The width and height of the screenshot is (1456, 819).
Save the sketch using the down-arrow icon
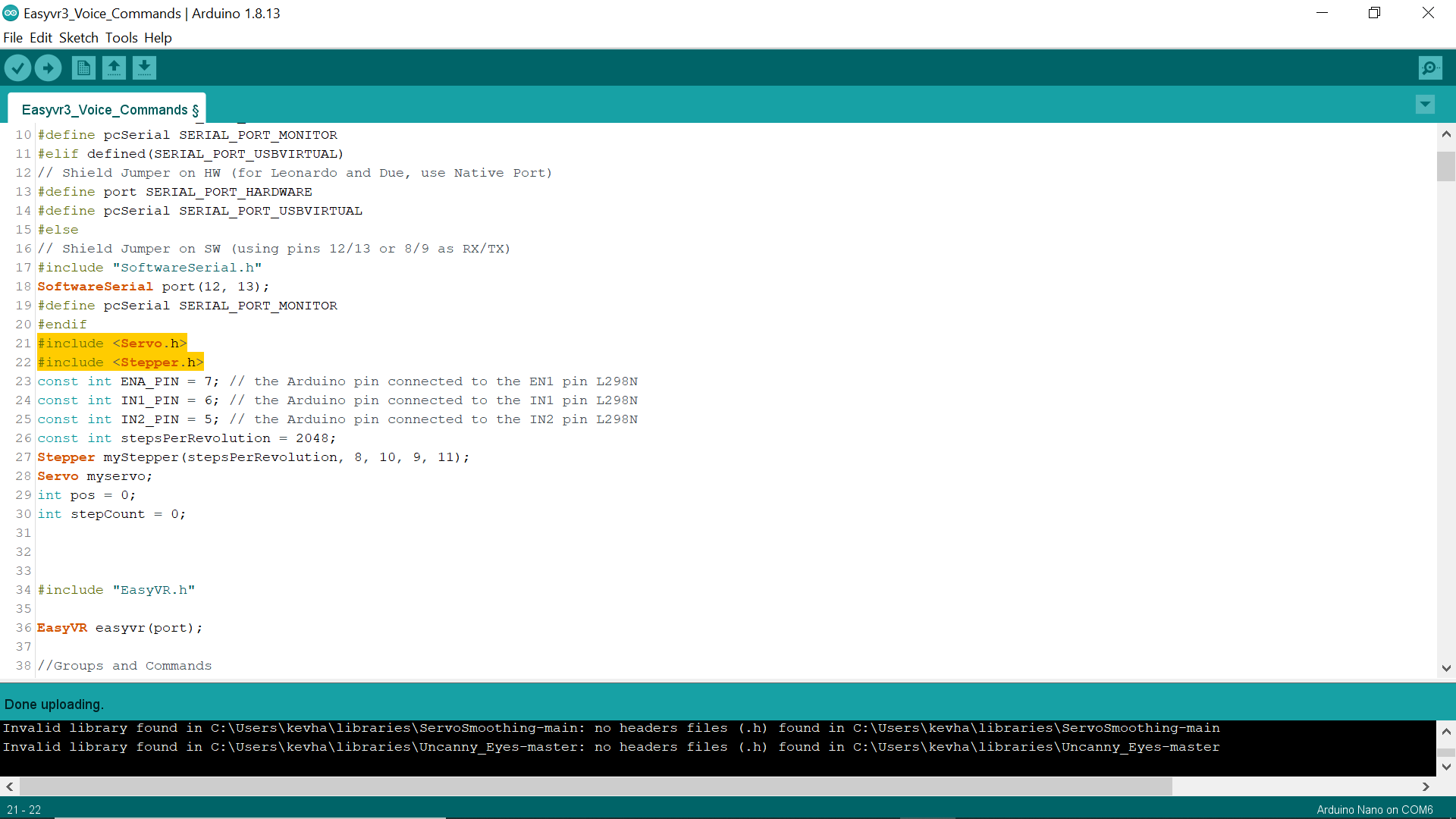[144, 67]
